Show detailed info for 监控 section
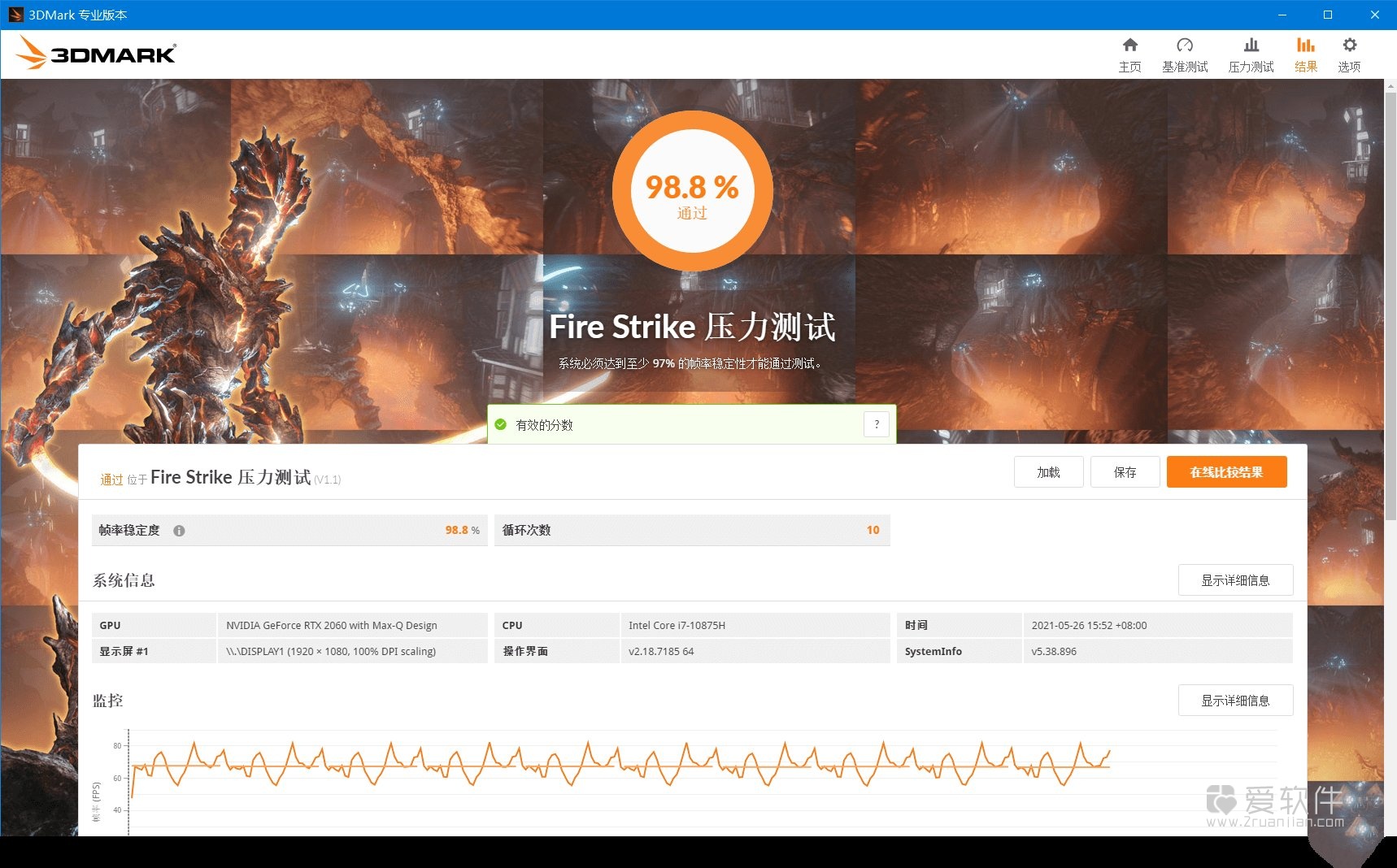The image size is (1397, 868). 1235,701
